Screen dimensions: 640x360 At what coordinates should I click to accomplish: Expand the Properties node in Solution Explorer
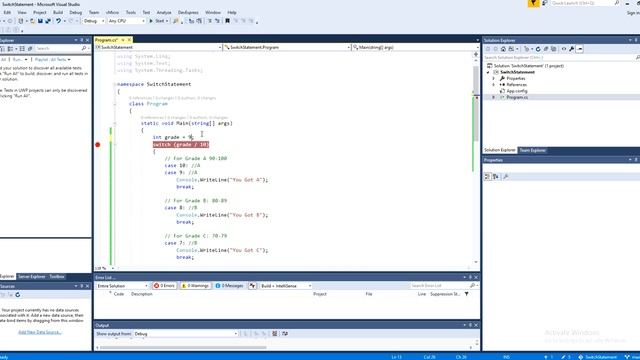click(x=493, y=78)
